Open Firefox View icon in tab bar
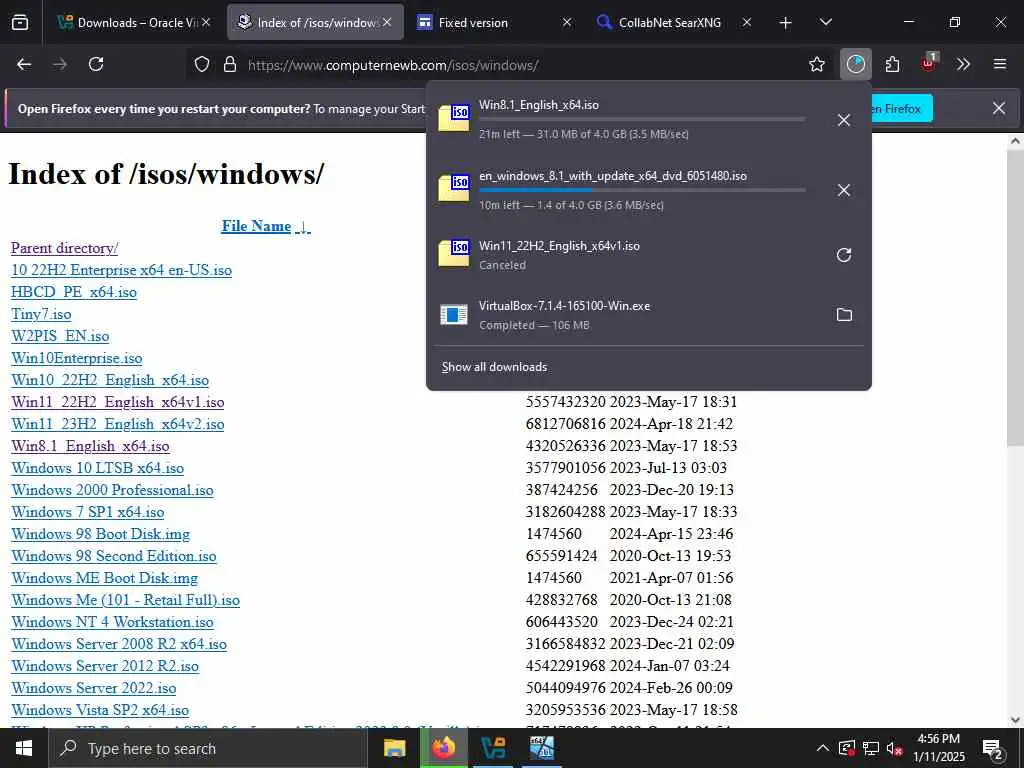Screen dimensions: 1024x768 [20, 22]
